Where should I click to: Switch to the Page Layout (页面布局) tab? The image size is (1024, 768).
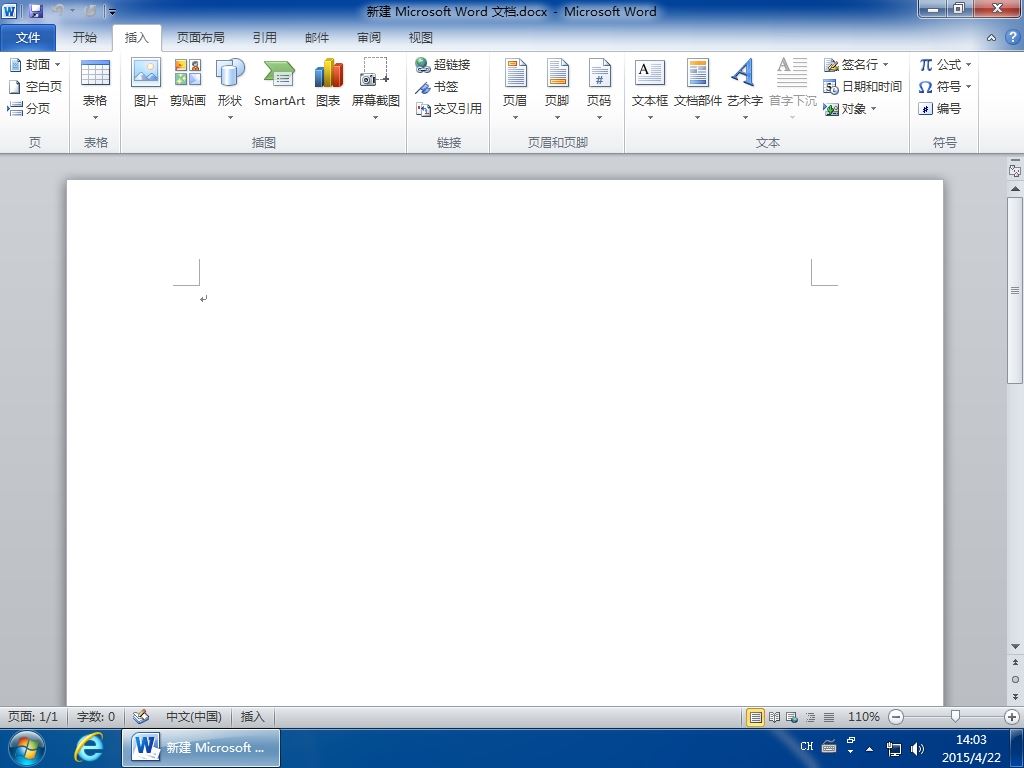(x=200, y=38)
